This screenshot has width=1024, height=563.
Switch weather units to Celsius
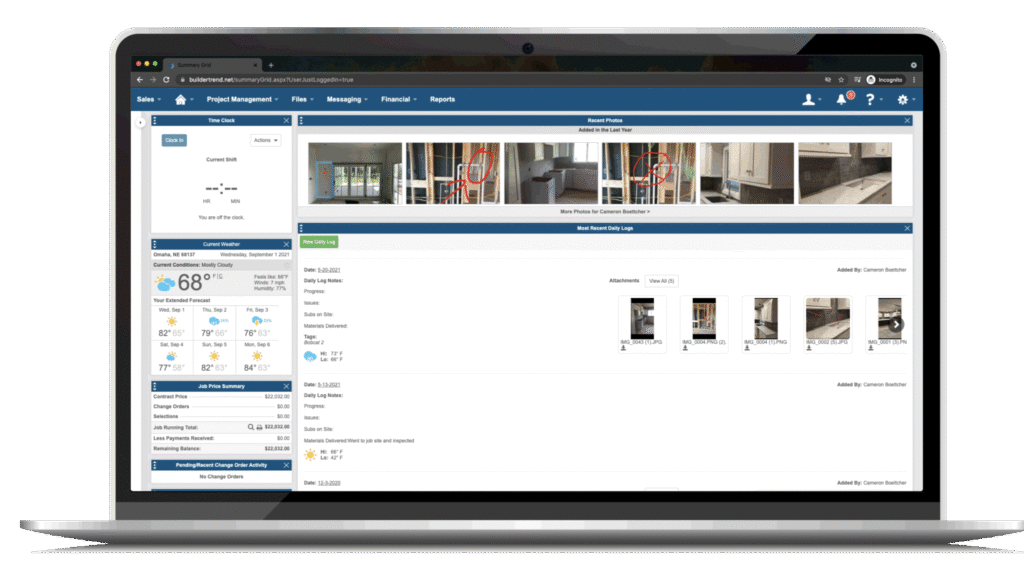(x=220, y=276)
